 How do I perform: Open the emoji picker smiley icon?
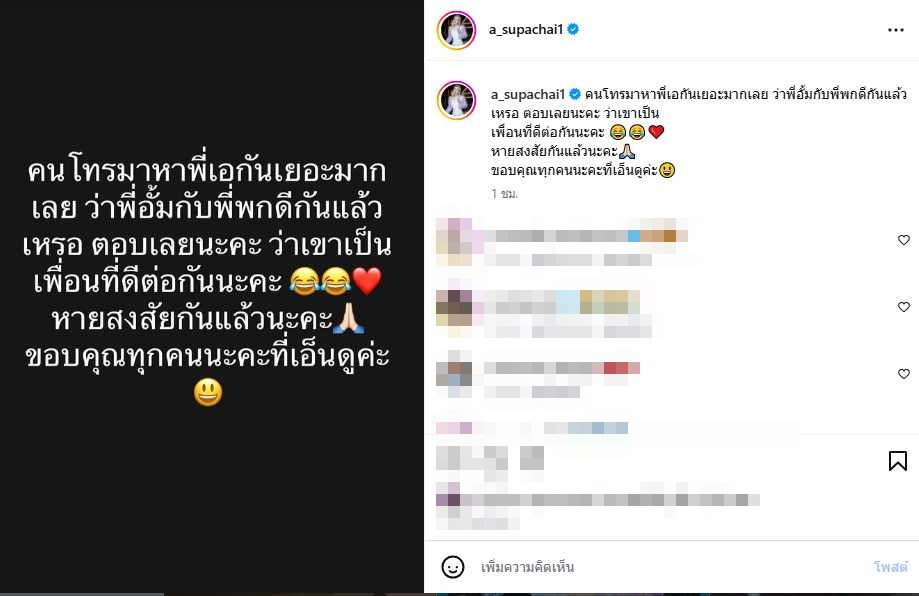[452, 567]
